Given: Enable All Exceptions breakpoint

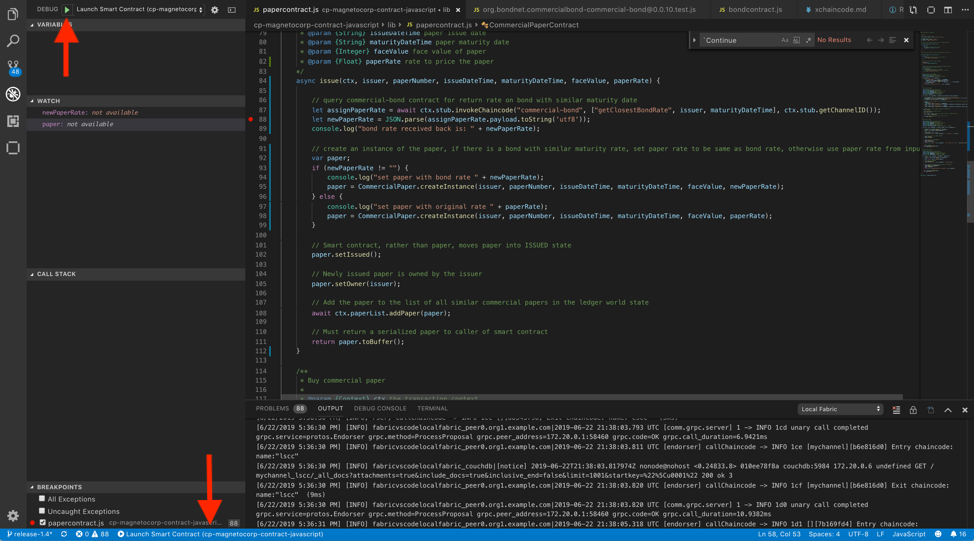Looking at the screenshot, I should tap(42, 499).
